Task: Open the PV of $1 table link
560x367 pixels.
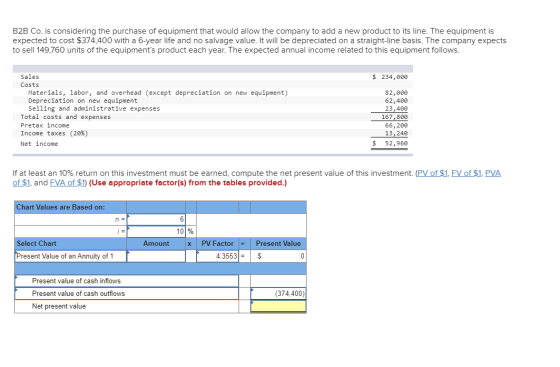Action: [x=433, y=173]
